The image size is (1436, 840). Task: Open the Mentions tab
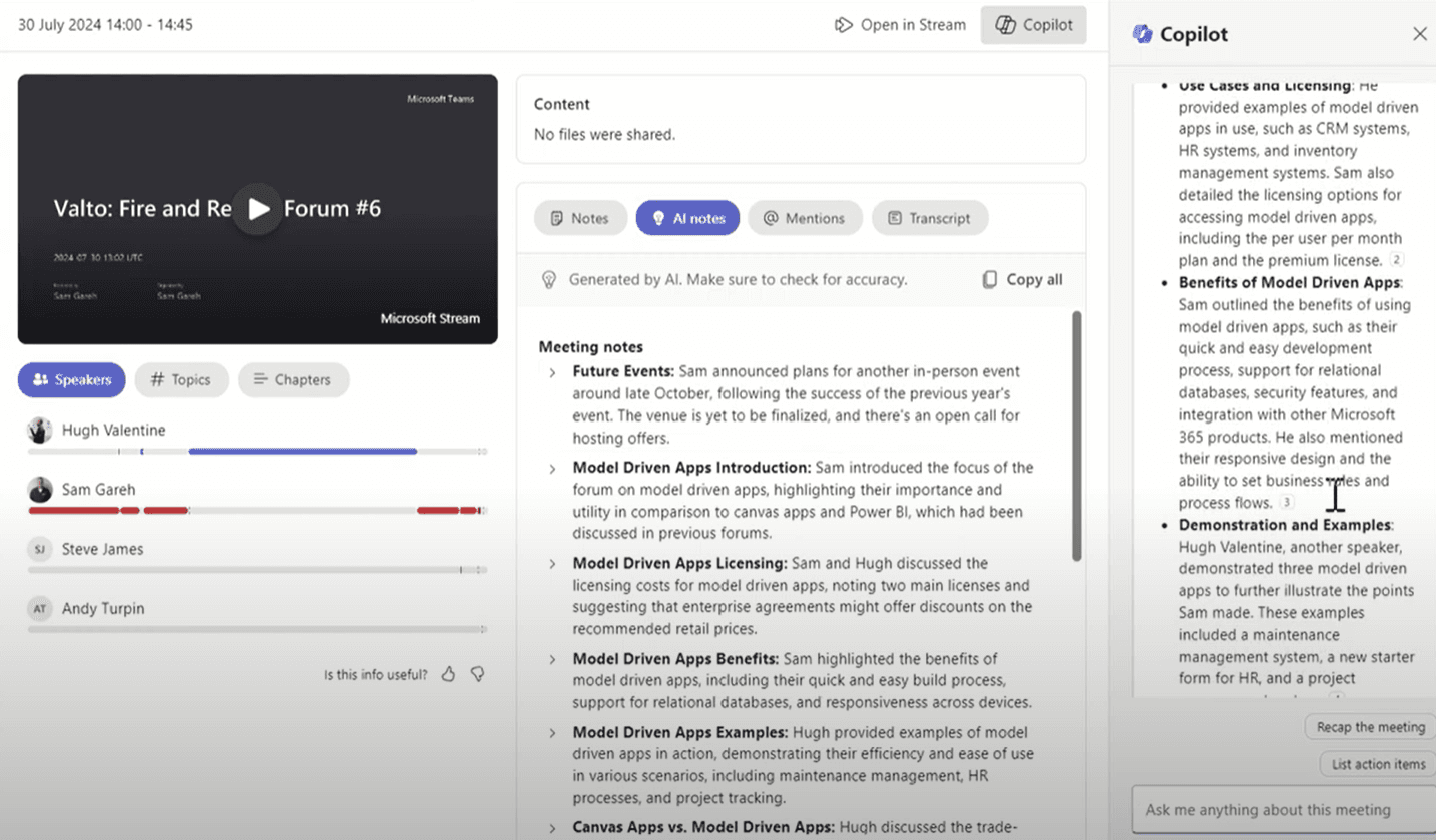click(x=805, y=218)
